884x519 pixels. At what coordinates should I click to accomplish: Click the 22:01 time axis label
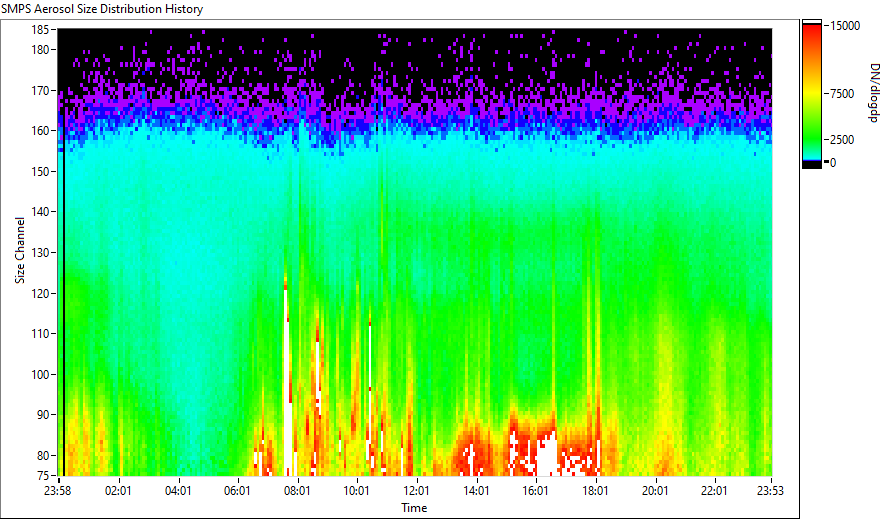tap(714, 491)
